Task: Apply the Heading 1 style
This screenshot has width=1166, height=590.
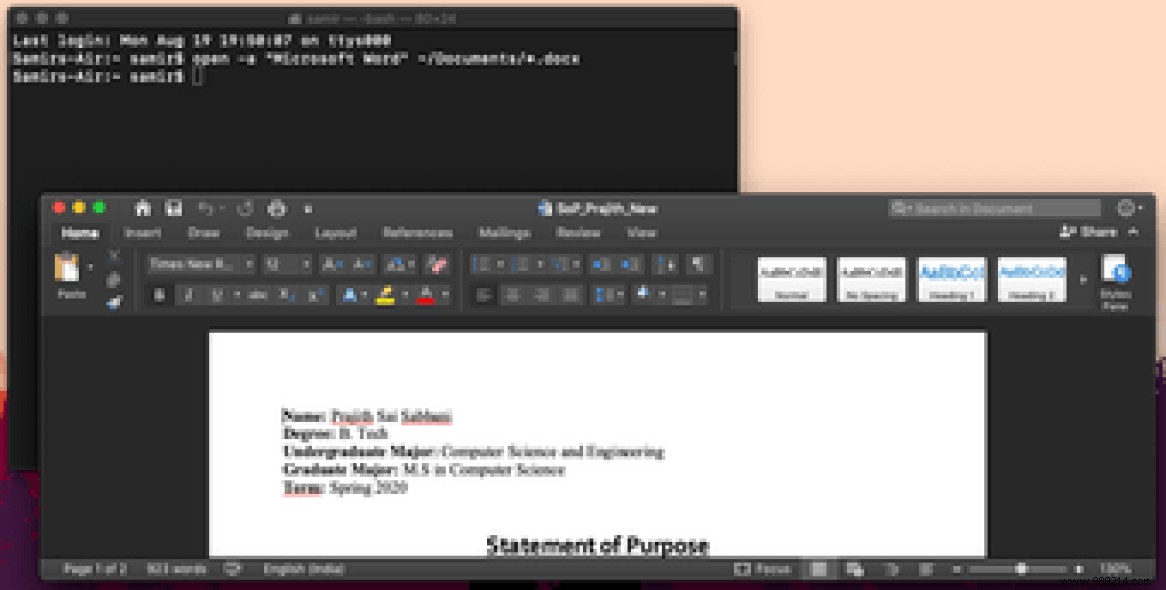Action: 950,278
